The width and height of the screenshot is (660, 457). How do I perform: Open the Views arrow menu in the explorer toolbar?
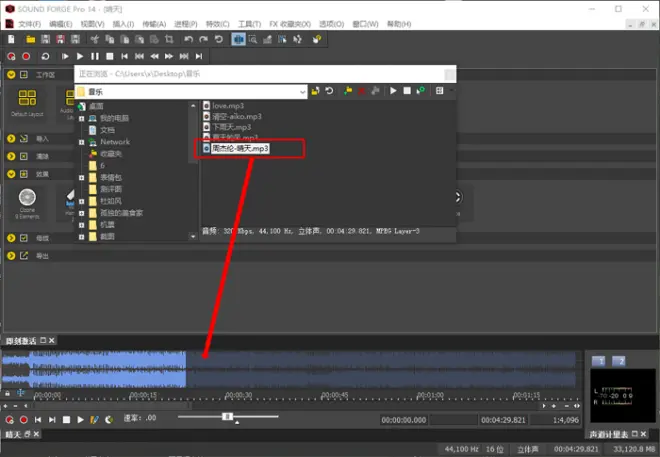(452, 90)
